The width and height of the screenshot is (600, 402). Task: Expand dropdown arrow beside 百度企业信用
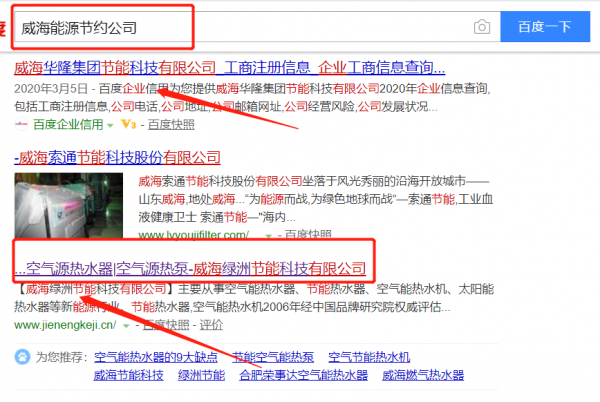point(110,125)
